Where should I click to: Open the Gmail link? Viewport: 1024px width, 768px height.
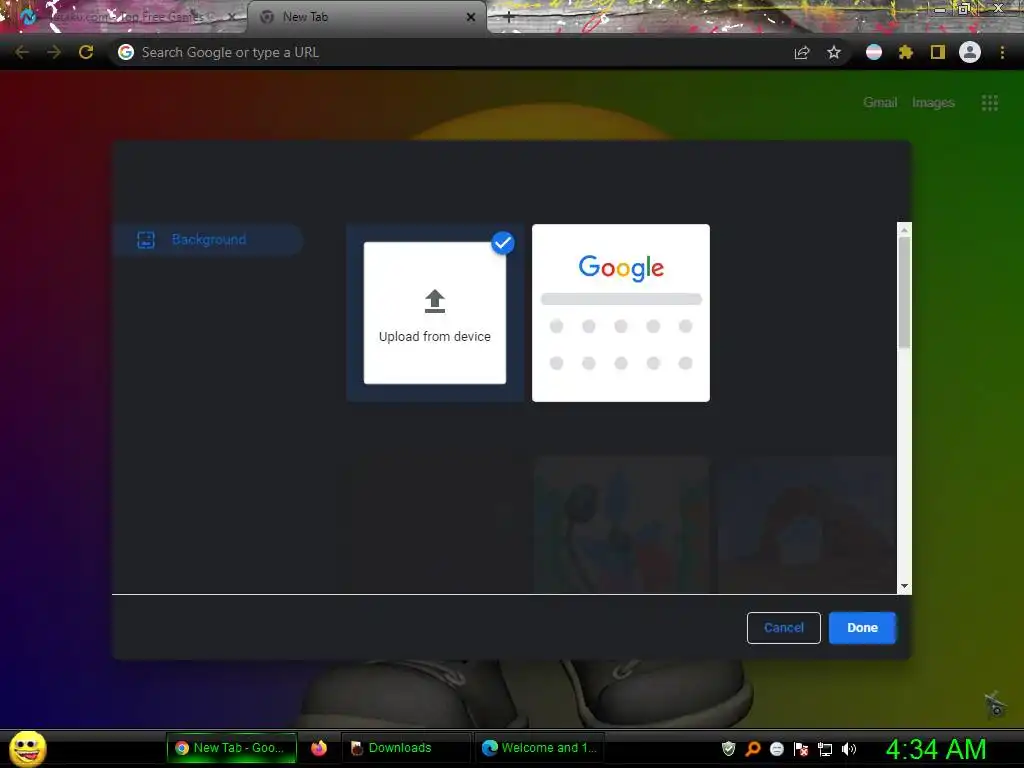(880, 103)
